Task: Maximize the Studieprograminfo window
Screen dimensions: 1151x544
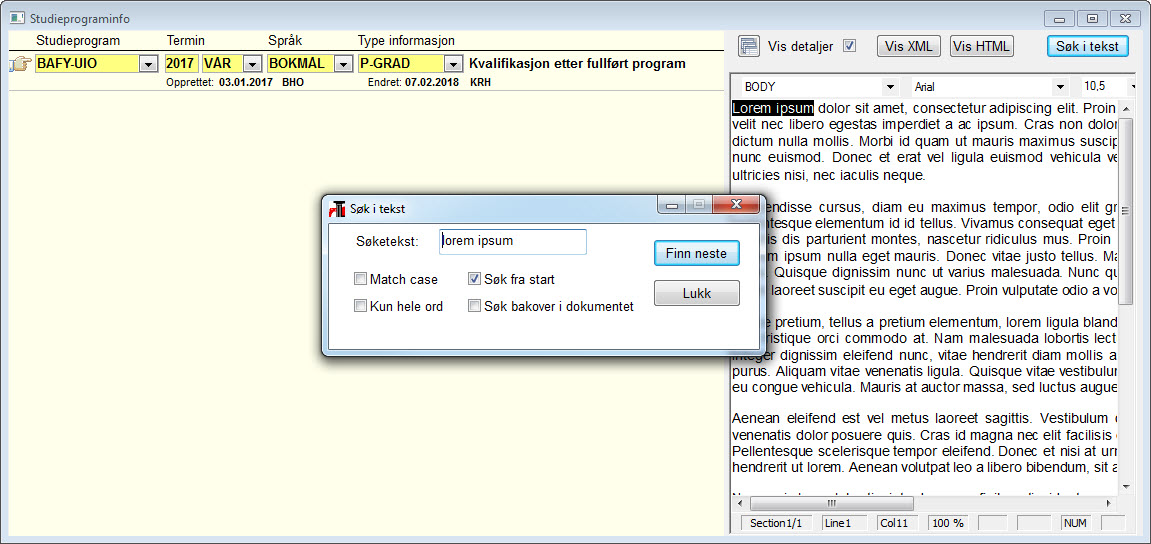Action: pos(1094,18)
